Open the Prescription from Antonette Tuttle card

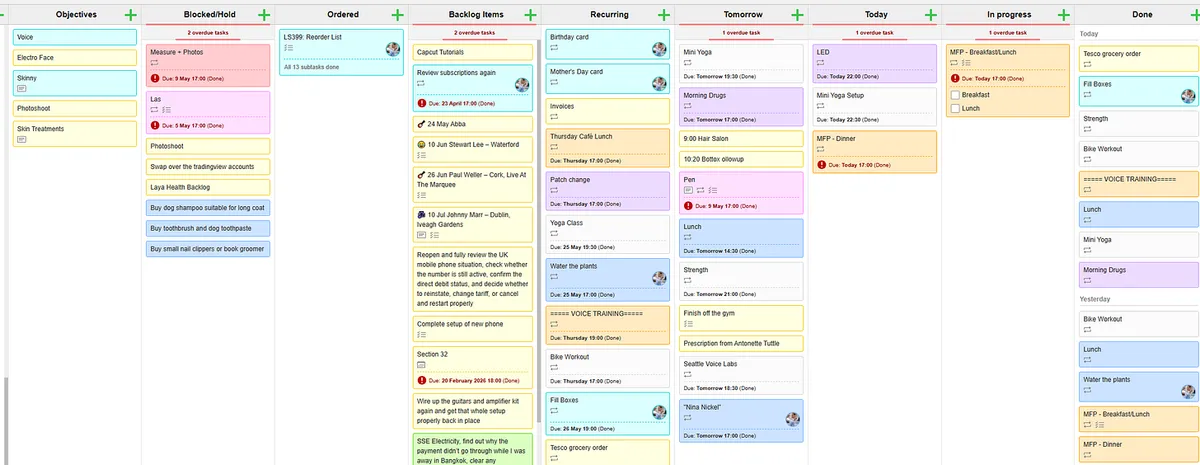(x=741, y=343)
